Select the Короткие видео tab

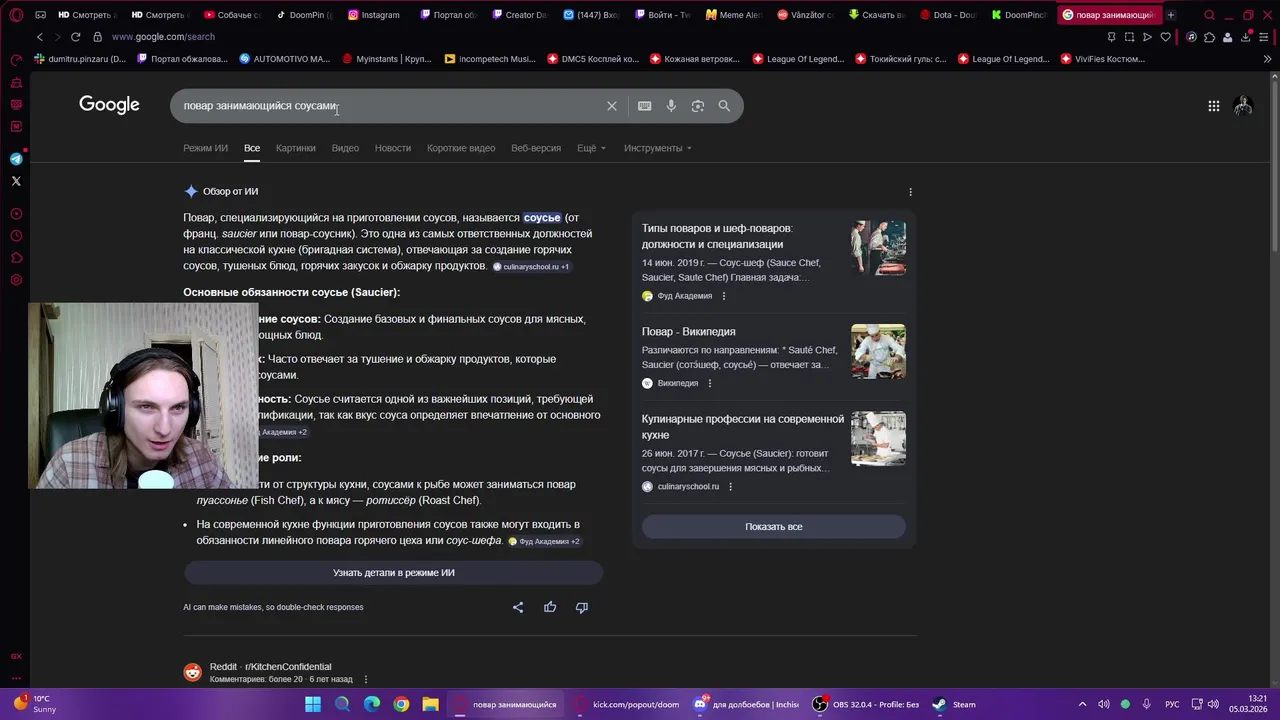click(461, 148)
